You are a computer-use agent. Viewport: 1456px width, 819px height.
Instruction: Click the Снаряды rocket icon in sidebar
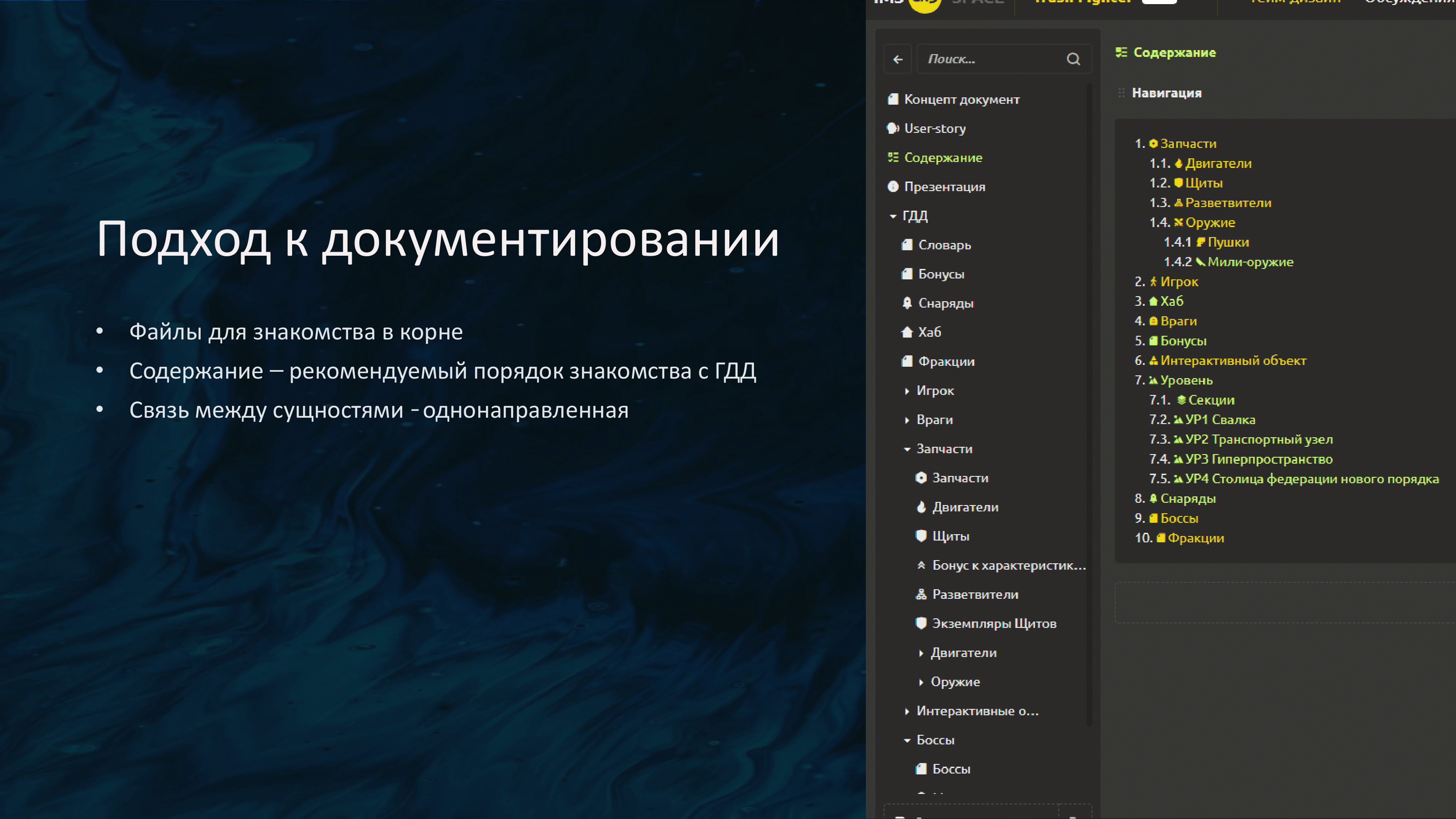click(x=907, y=303)
